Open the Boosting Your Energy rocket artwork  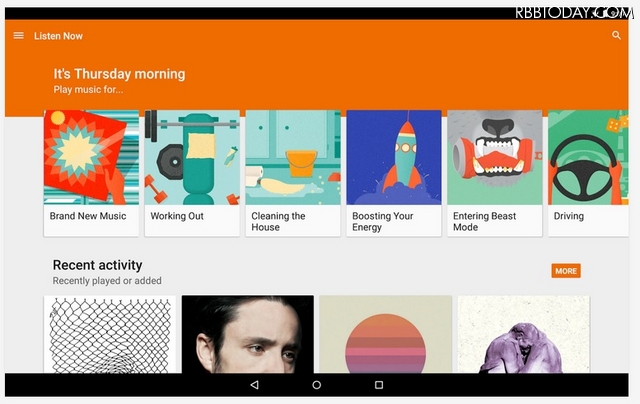coord(394,157)
